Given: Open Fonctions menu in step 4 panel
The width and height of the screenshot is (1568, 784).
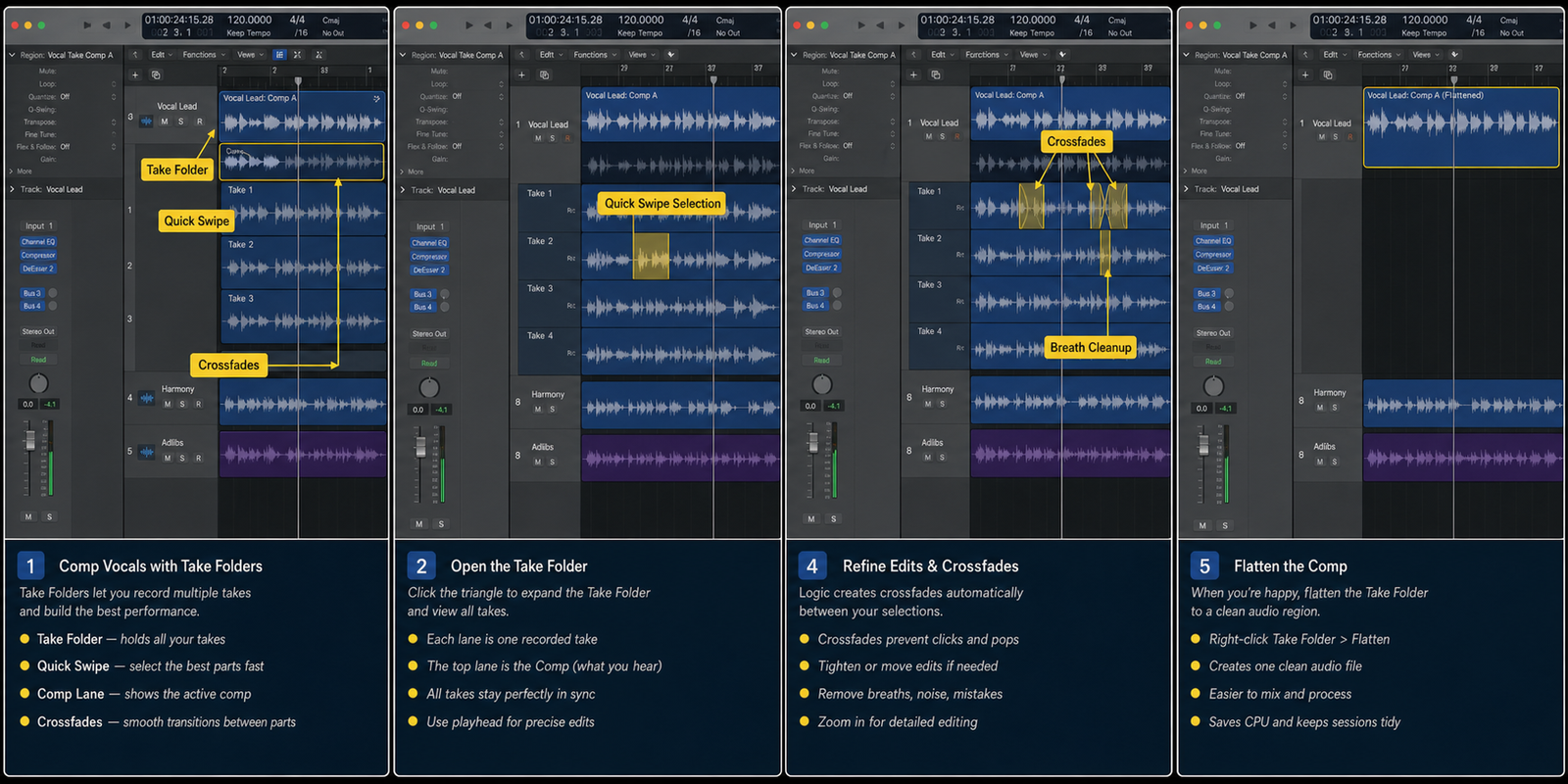Looking at the screenshot, I should [x=985, y=55].
